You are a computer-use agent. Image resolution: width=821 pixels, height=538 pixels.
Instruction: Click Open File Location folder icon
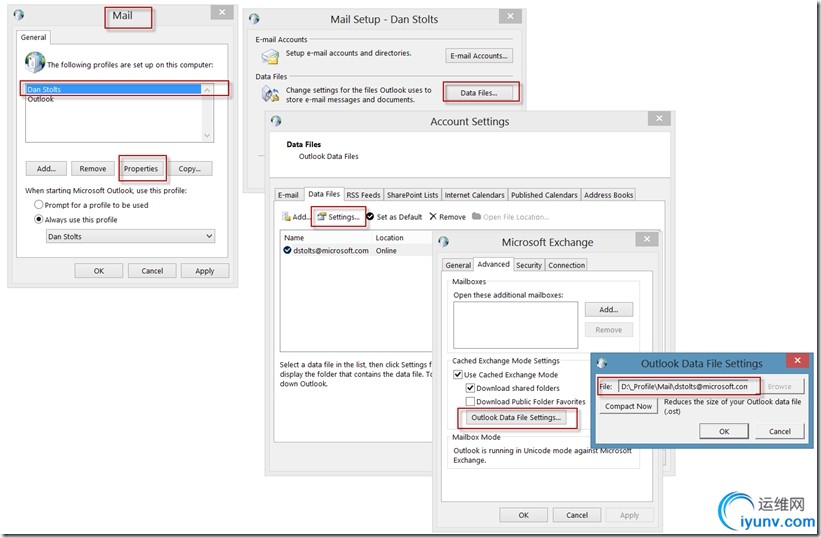(x=476, y=216)
